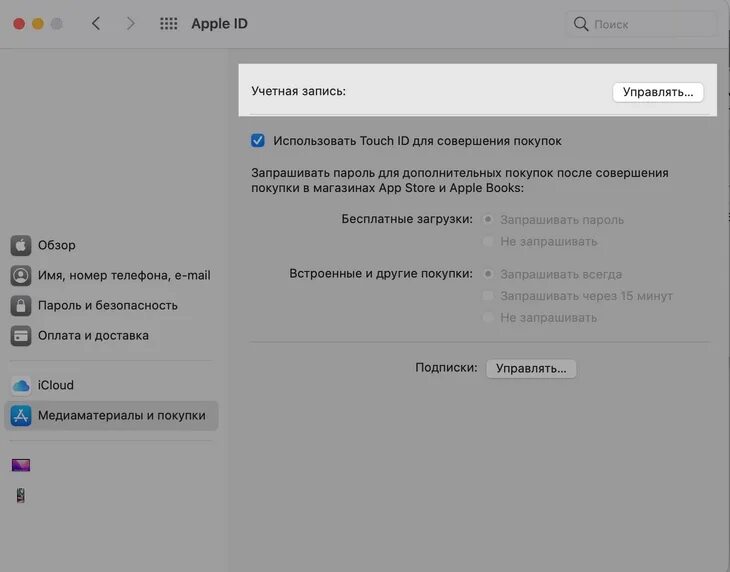Click the search magnifier icon
This screenshot has width=730, height=572.
point(581,24)
